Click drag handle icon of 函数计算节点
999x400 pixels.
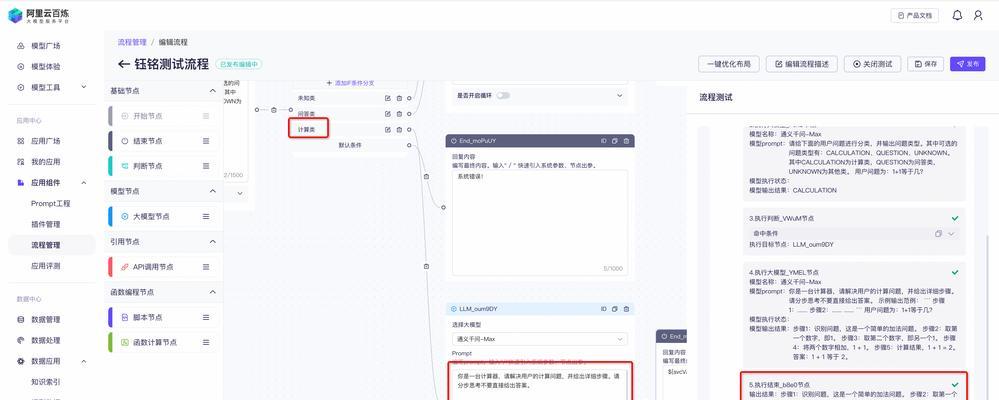point(206,342)
